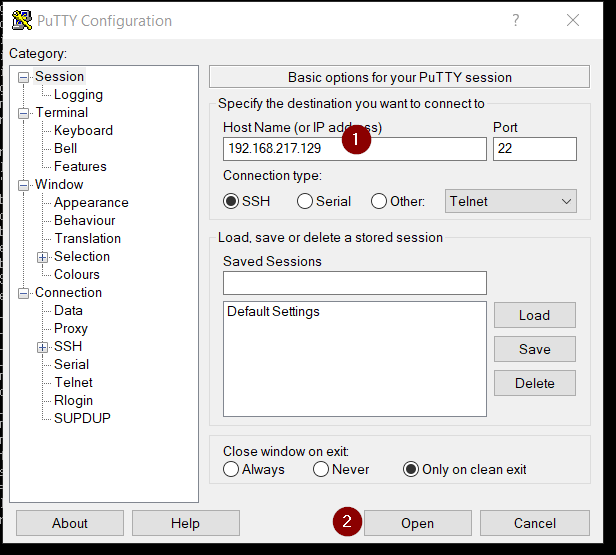Open the Bell settings category
This screenshot has height=555, width=616.
coord(65,148)
